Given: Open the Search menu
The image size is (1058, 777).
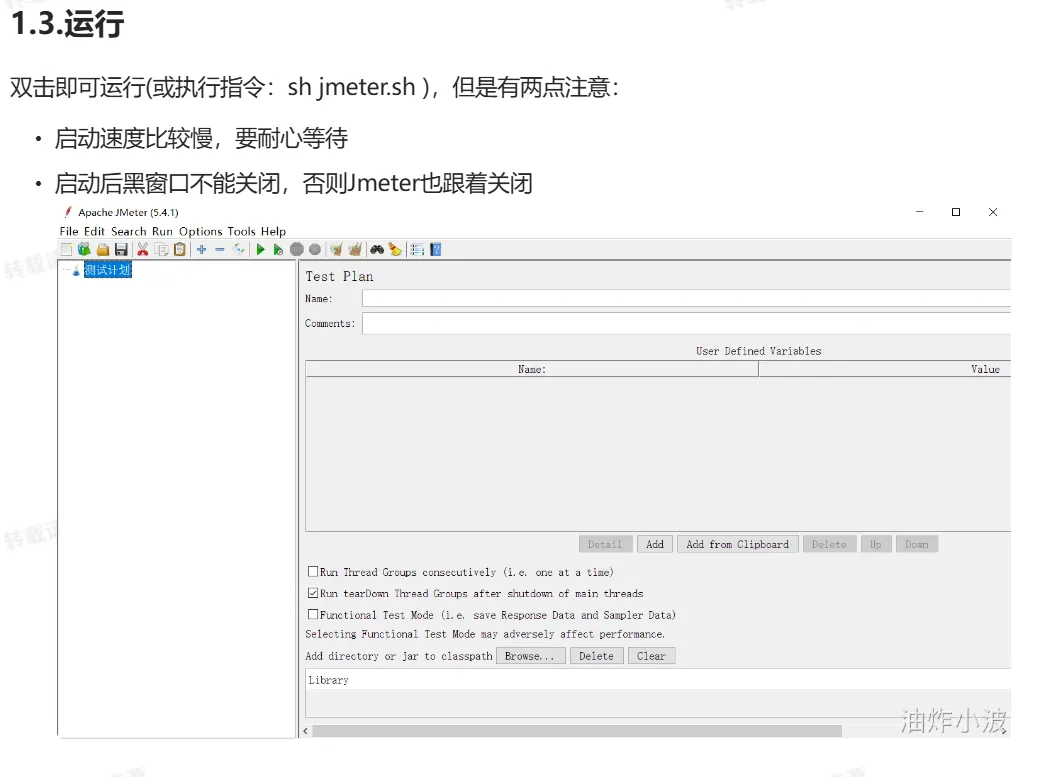Looking at the screenshot, I should point(128,231).
